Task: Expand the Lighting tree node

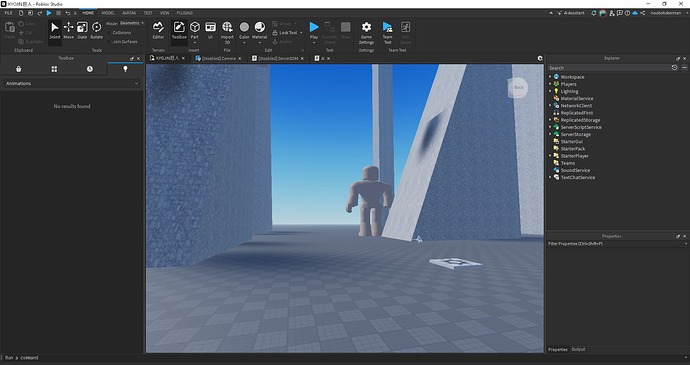Action: [x=550, y=91]
